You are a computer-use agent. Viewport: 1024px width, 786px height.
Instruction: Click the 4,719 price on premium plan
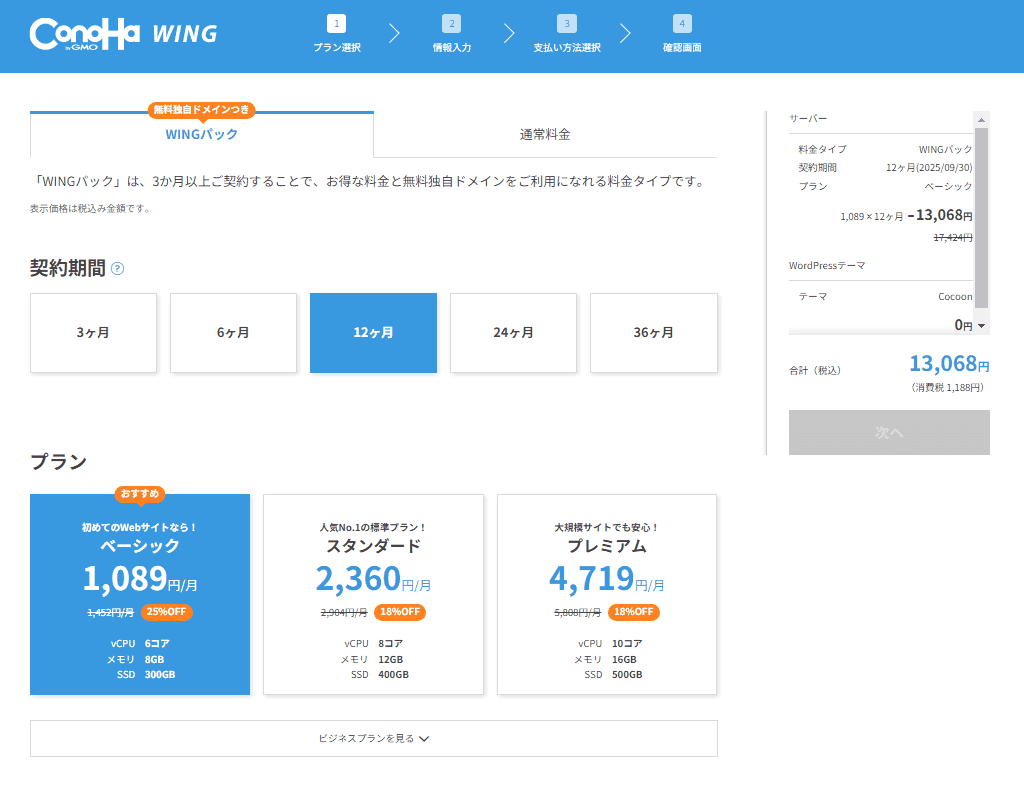(x=592, y=578)
